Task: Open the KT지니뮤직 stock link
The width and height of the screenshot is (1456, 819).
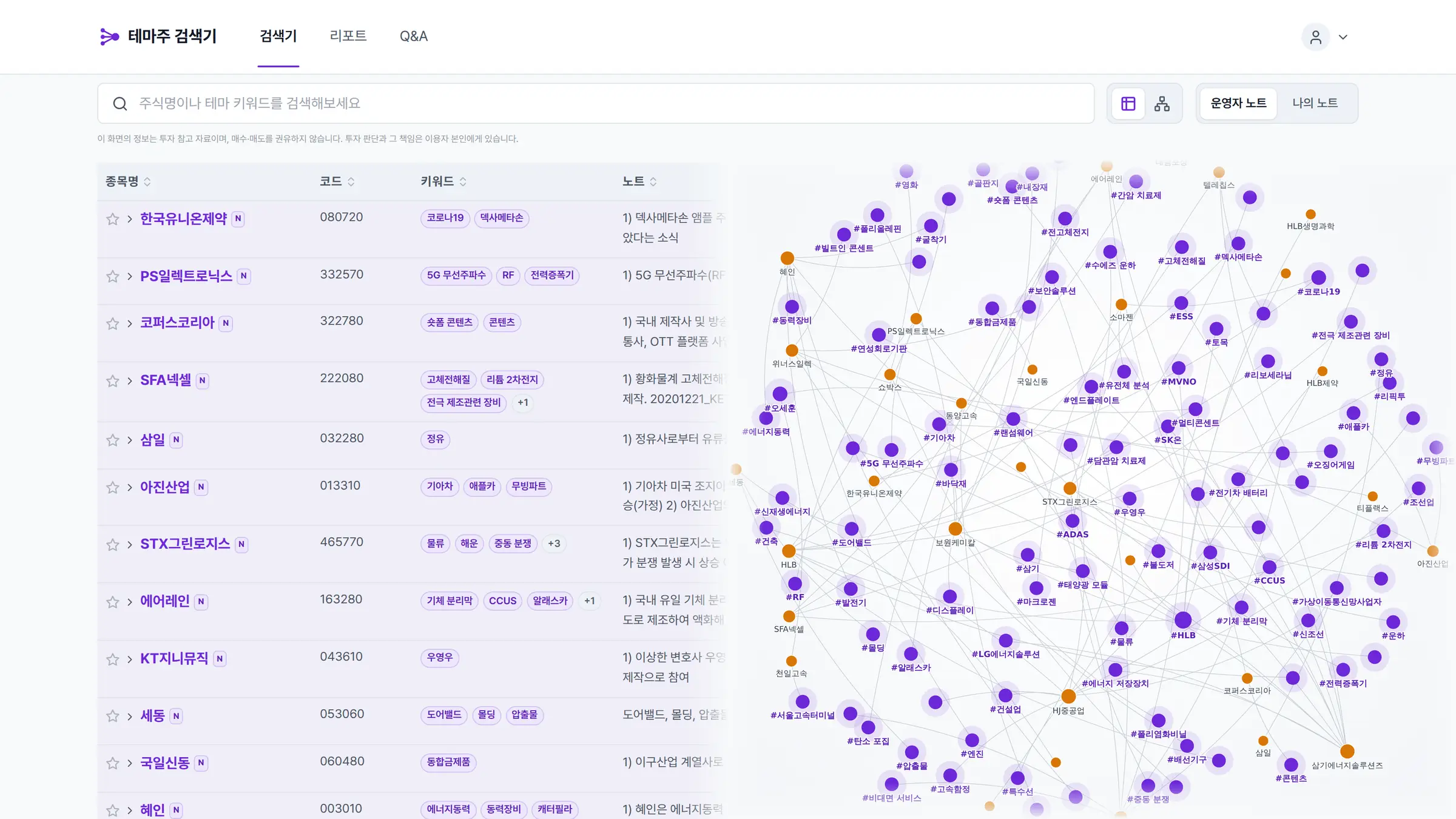Action: coord(174,659)
